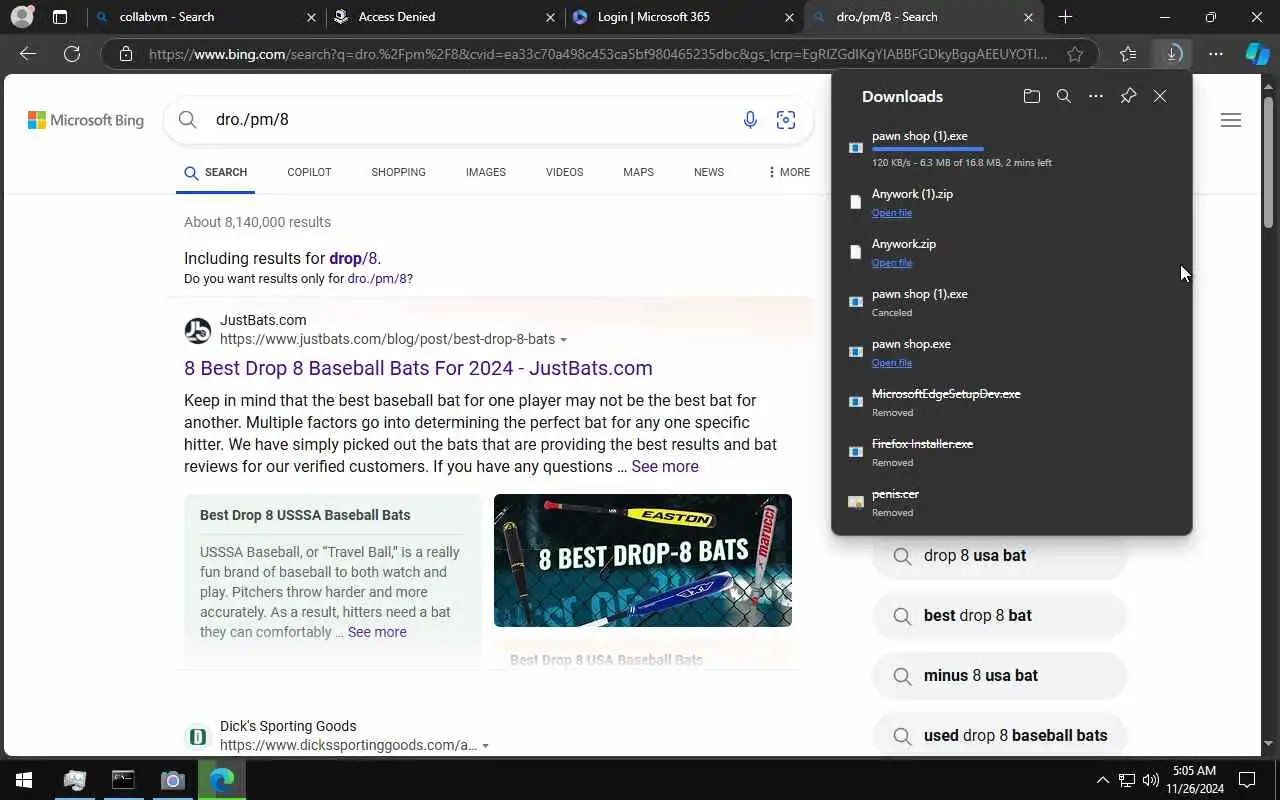Open the Windows Start menu
1280x800 pixels.
pos(24,780)
